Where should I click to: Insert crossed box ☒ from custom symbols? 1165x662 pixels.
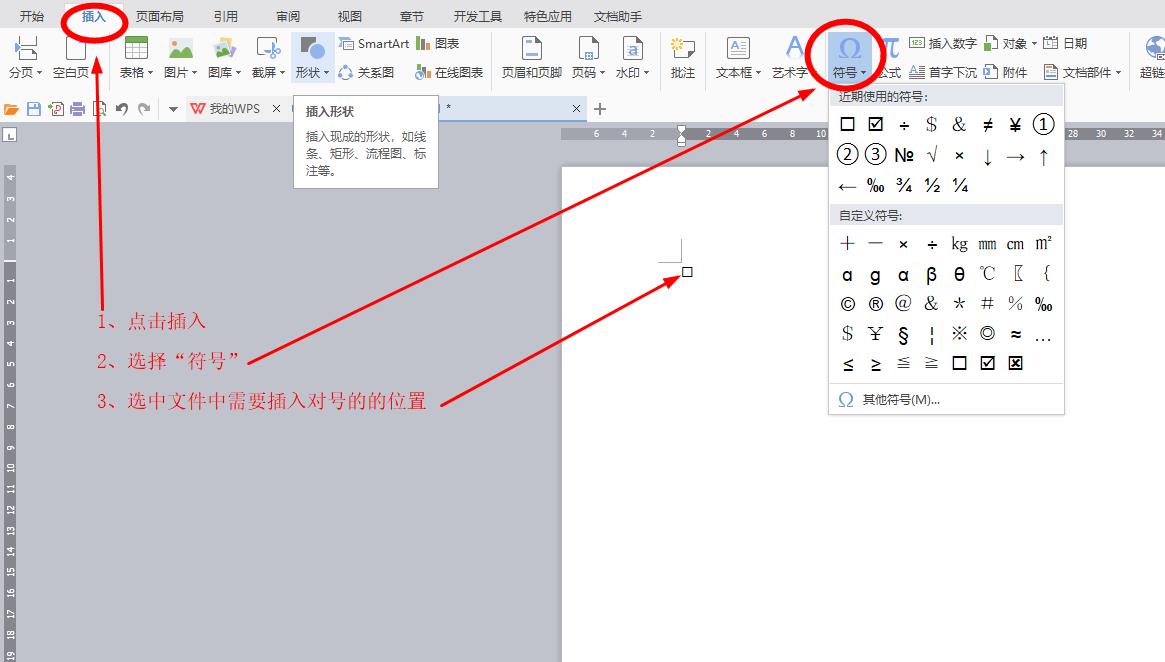pos(1015,363)
